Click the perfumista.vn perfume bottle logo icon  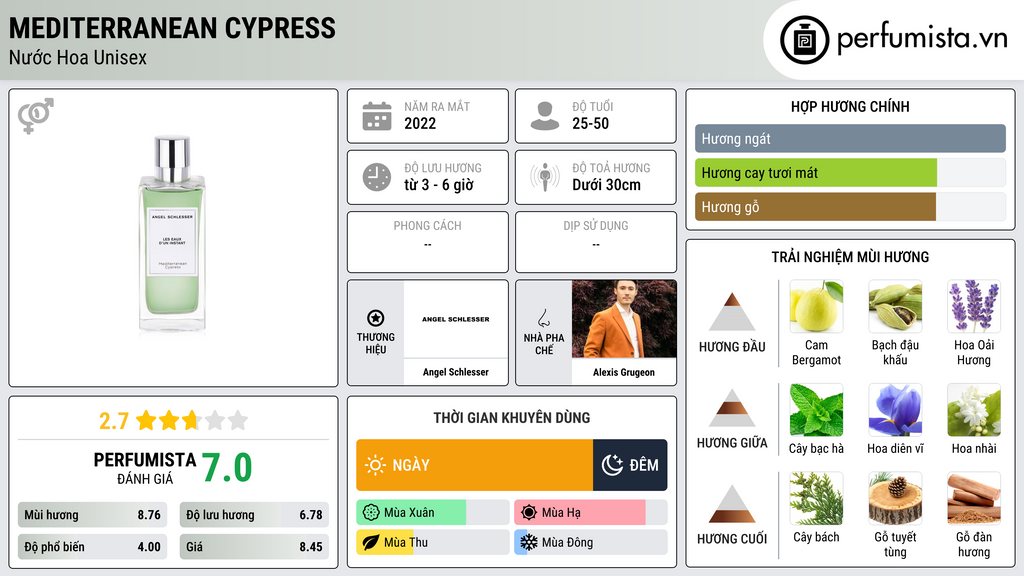[x=804, y=40]
